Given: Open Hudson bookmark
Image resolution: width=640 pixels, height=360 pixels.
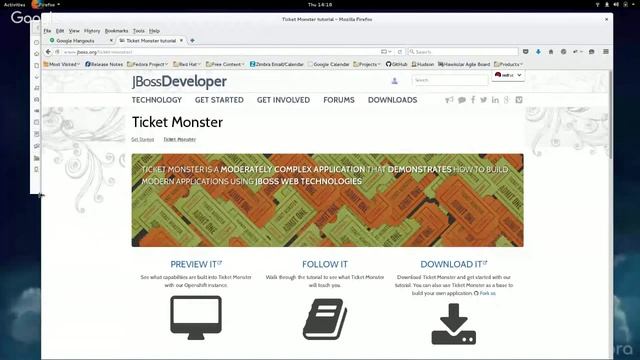Looking at the screenshot, I should 423,64.
